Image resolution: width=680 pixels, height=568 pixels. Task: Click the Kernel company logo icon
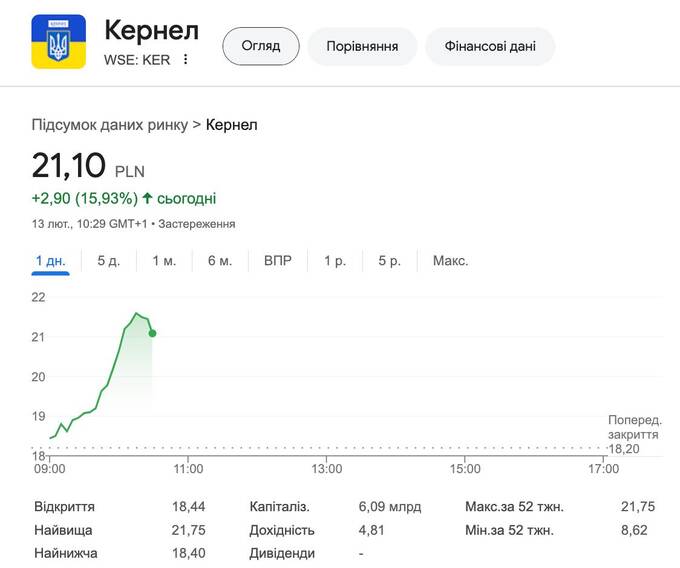pos(59,42)
